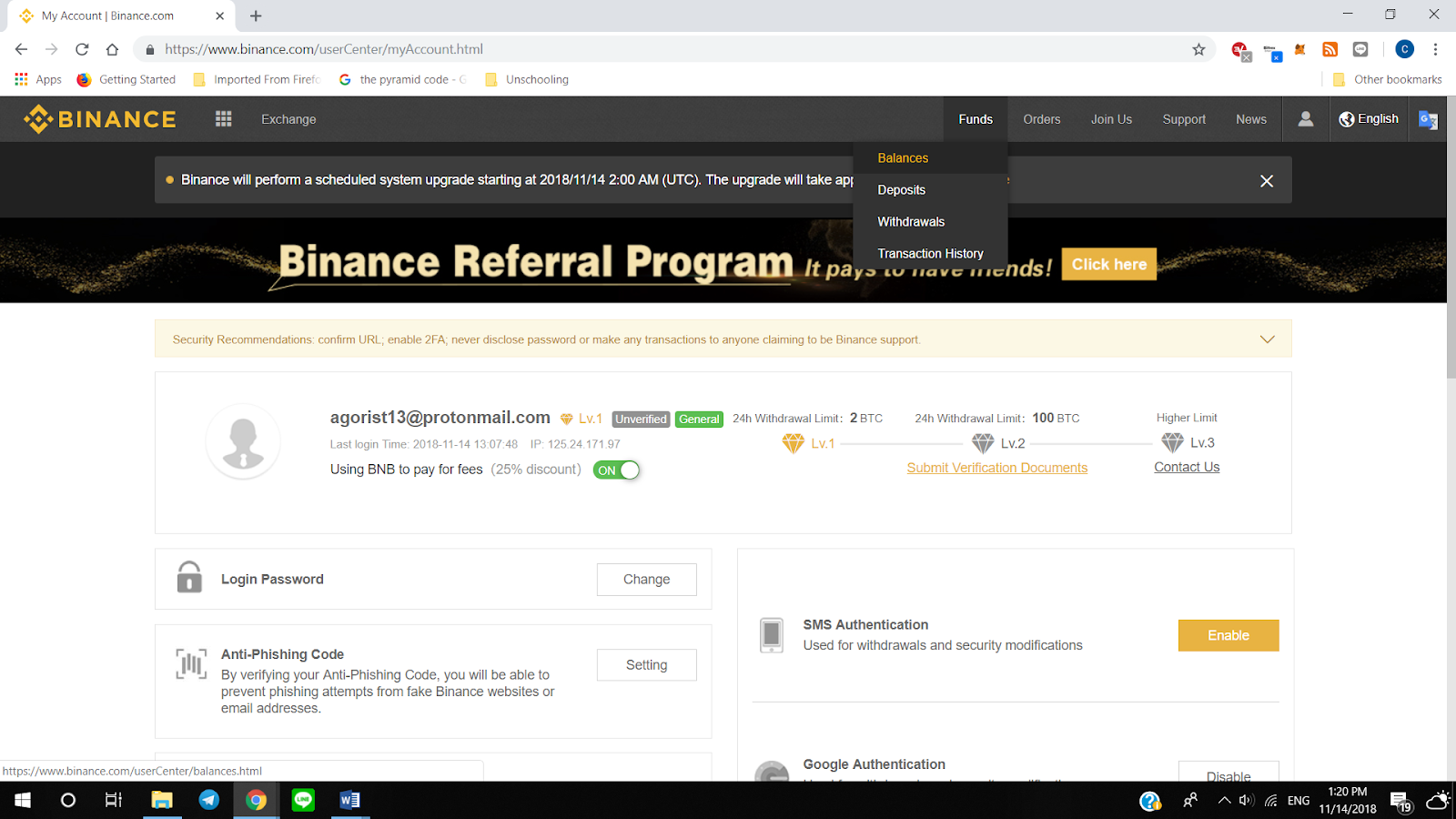Open Windows Start menu
Image resolution: width=1456 pixels, height=819 pixels.
23,800
